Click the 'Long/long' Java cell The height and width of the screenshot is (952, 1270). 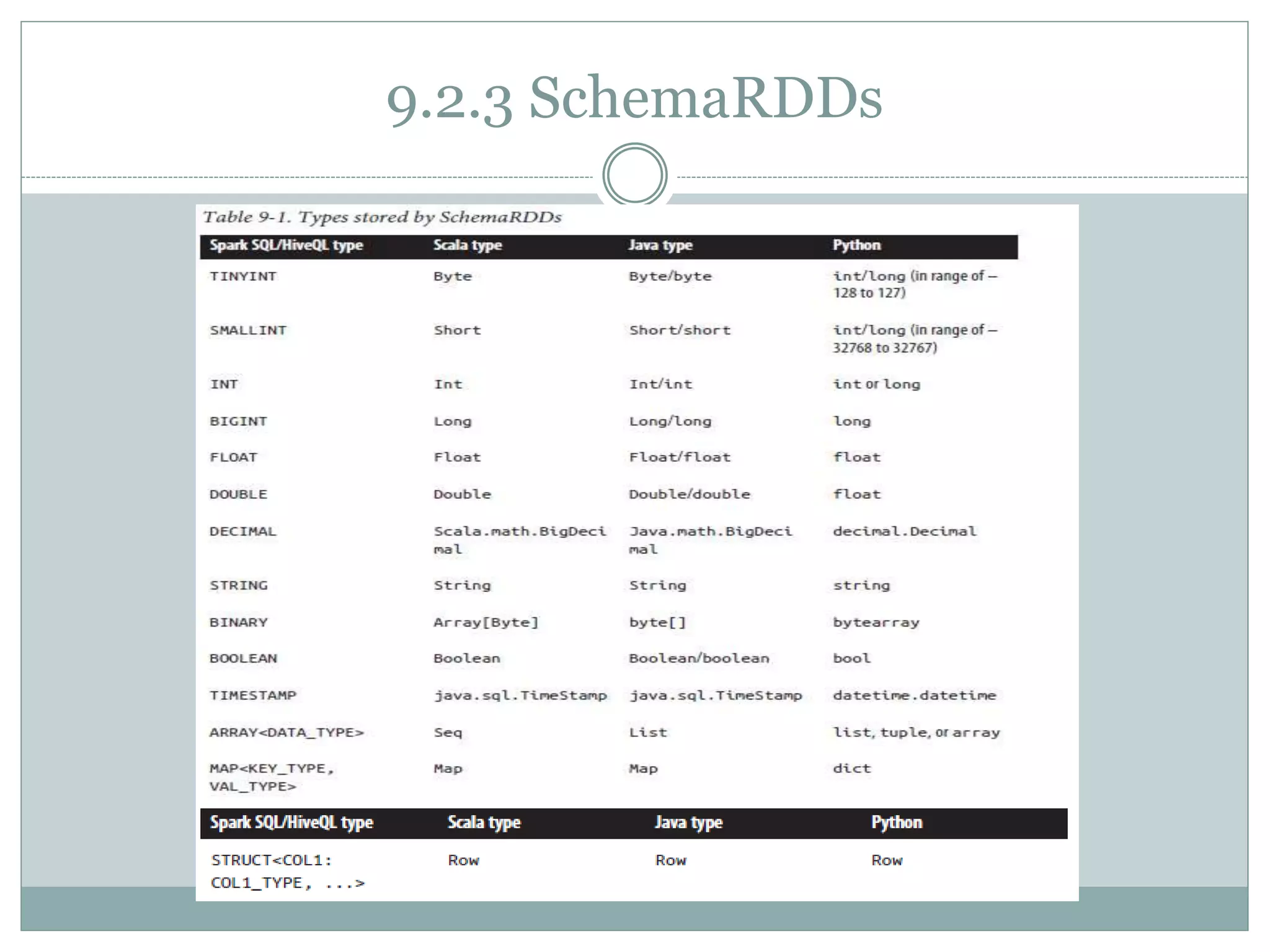(670, 421)
